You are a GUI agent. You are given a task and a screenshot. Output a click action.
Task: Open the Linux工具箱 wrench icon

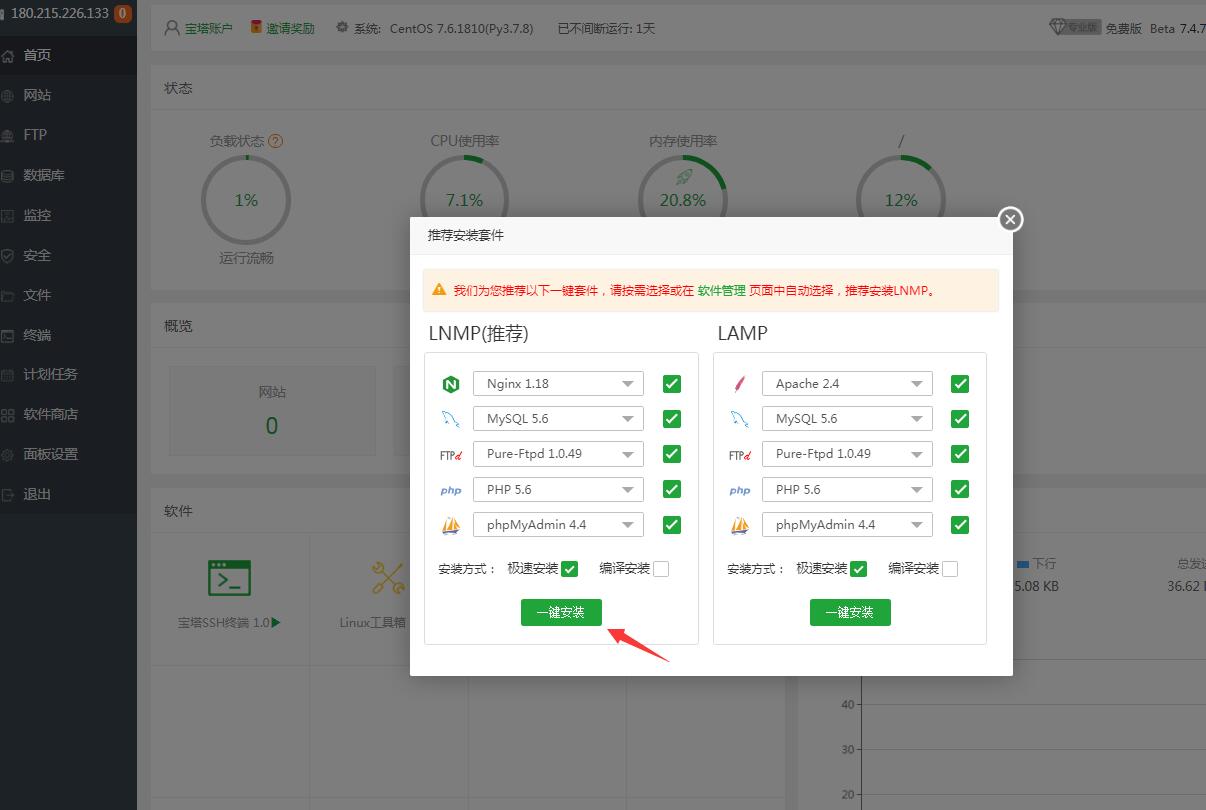(387, 578)
